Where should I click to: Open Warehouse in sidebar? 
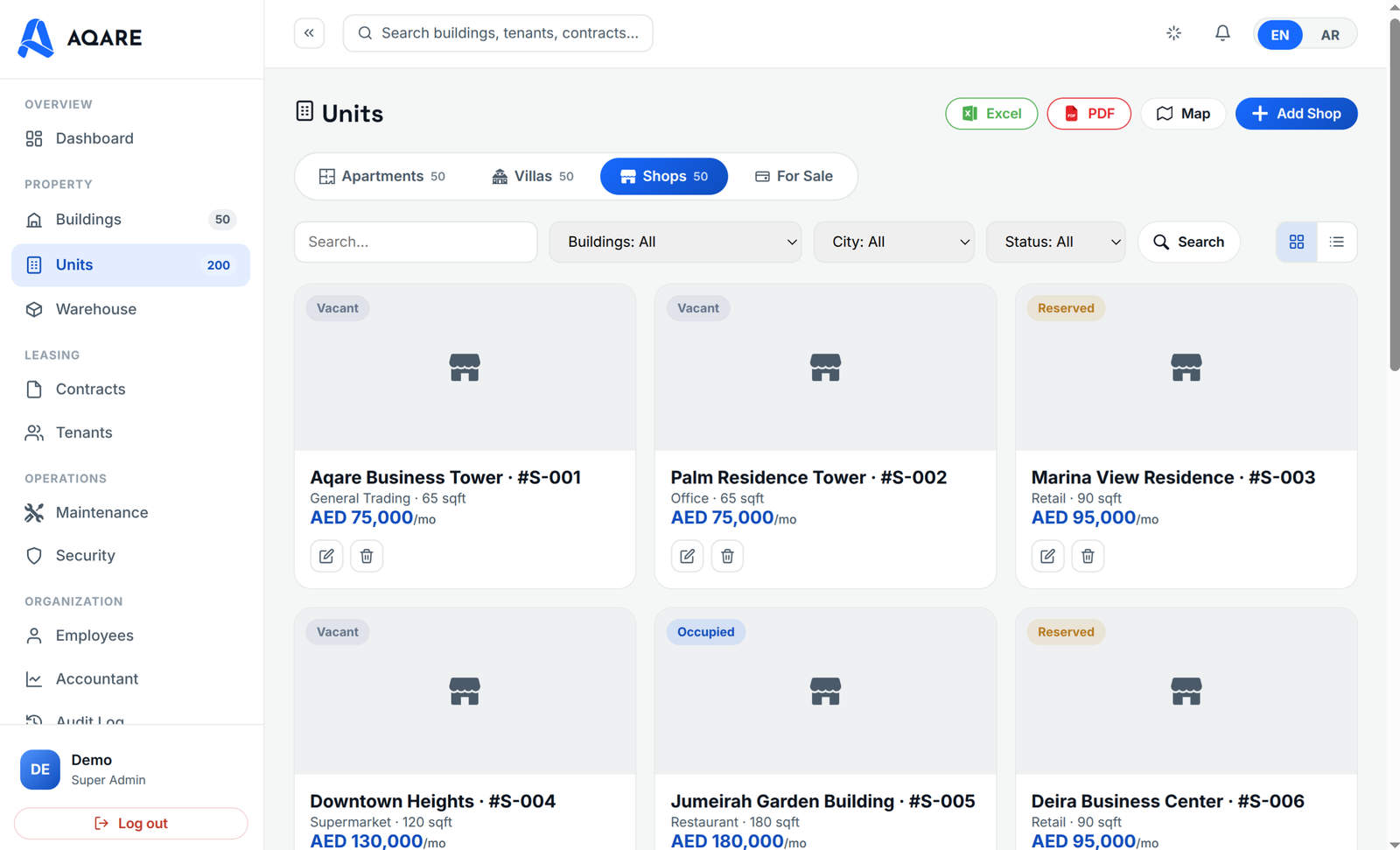tap(130, 309)
